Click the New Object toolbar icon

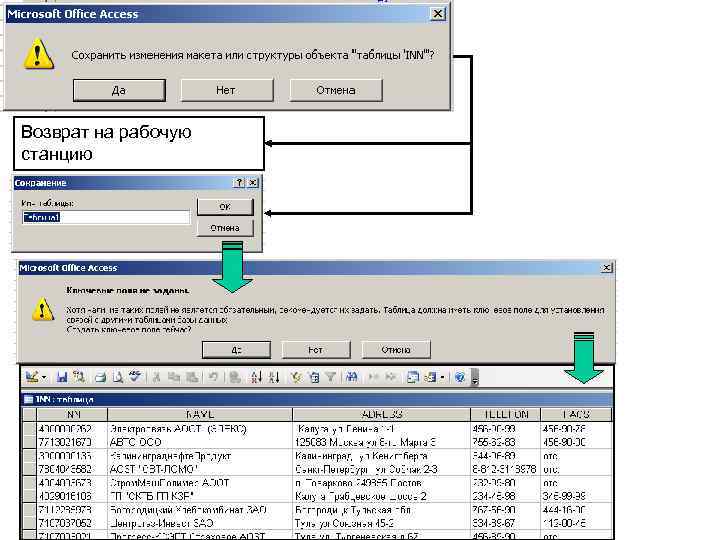tap(431, 377)
